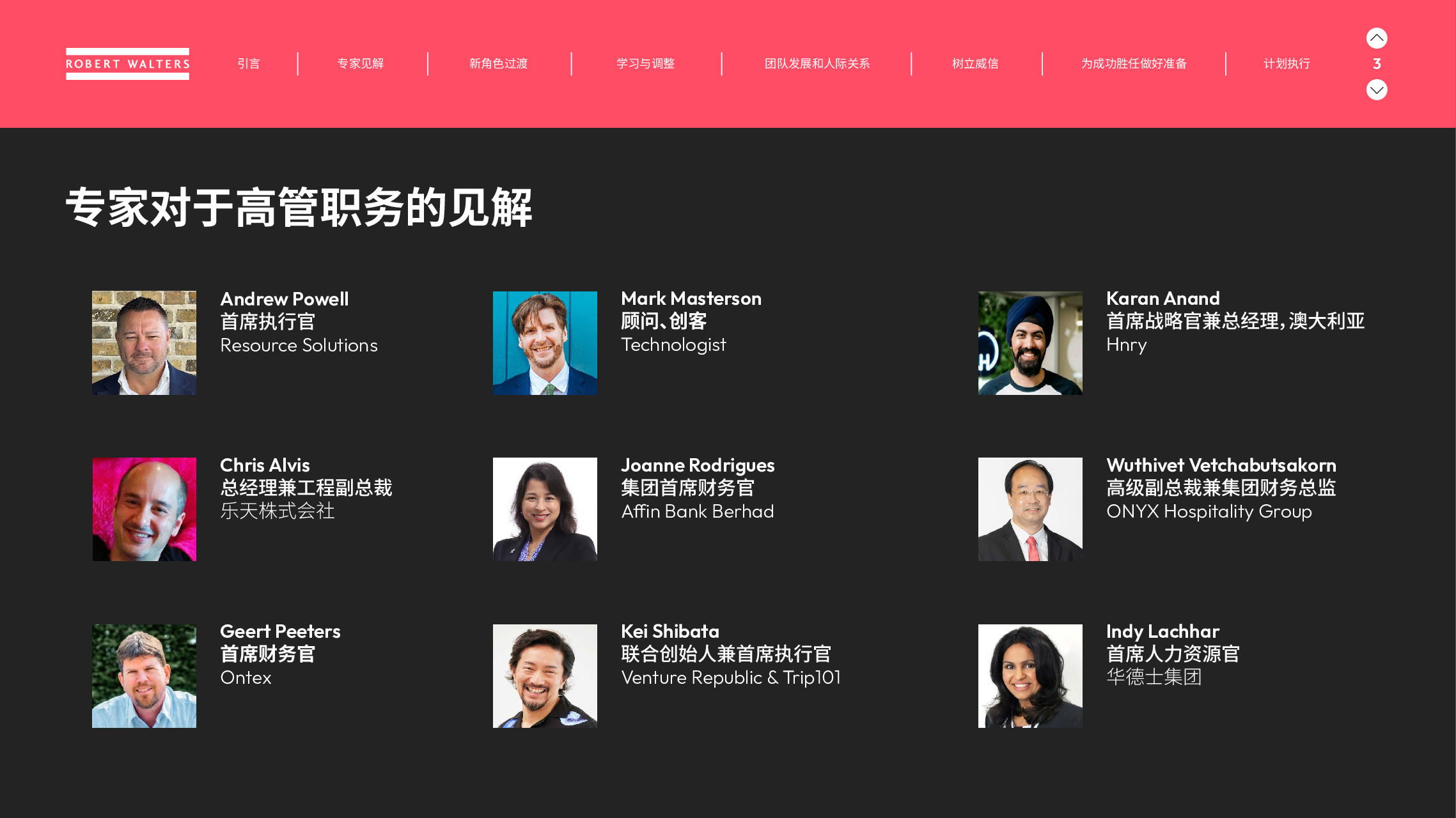Select the 新角色过渡 section
1456x818 pixels.
[x=499, y=64]
